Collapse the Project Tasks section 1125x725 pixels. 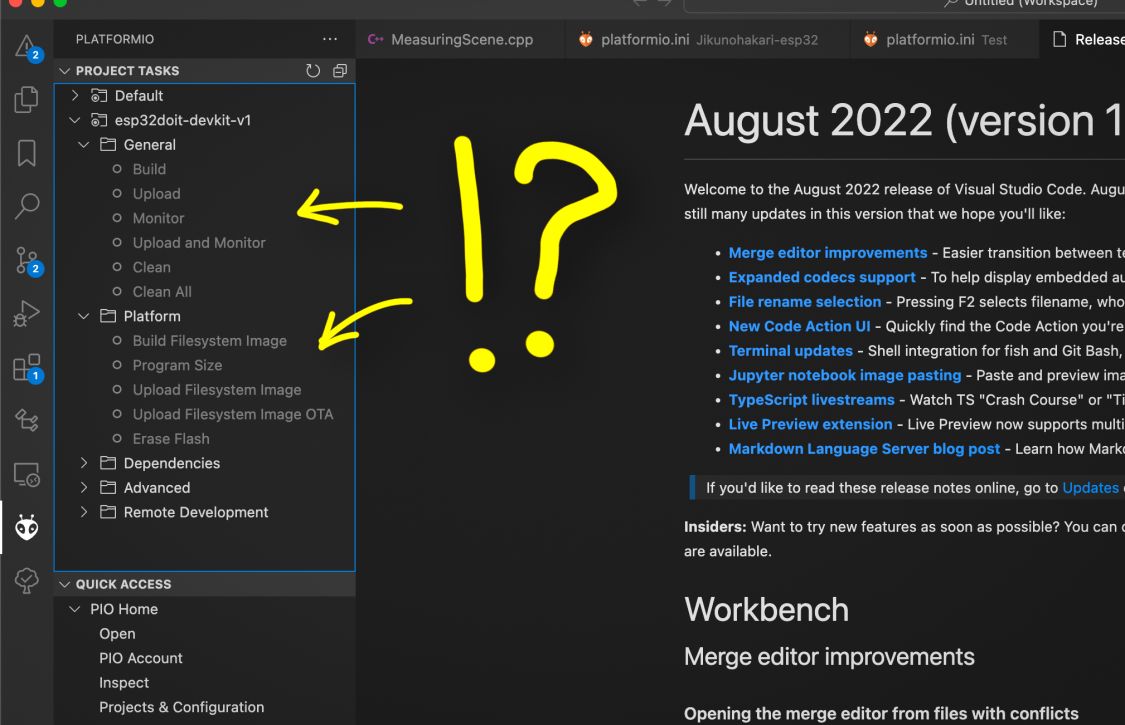pyautogui.click(x=65, y=70)
